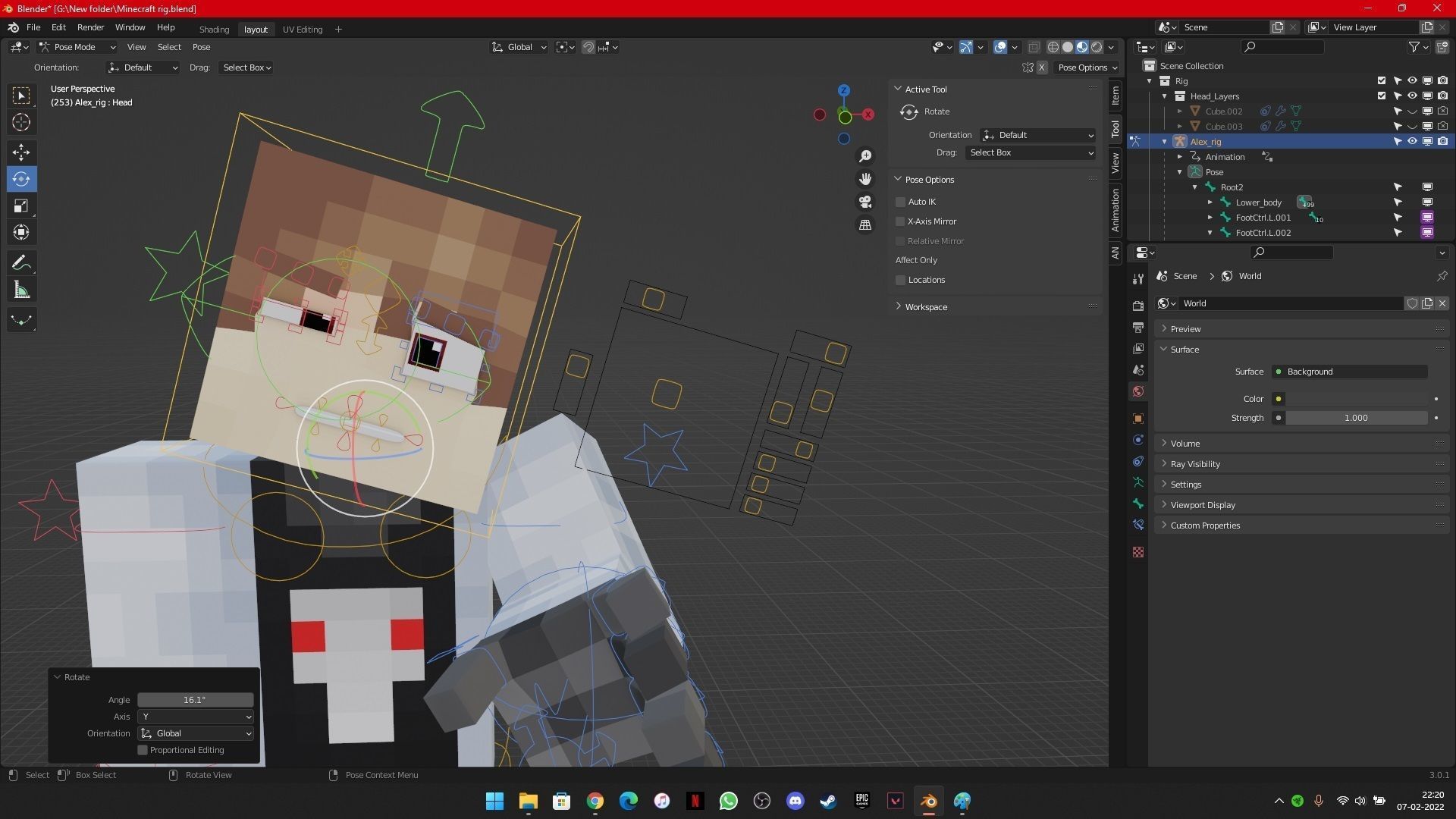Viewport: 1456px width, 819px height.
Task: Click the add workspace plus button
Action: [338, 30]
